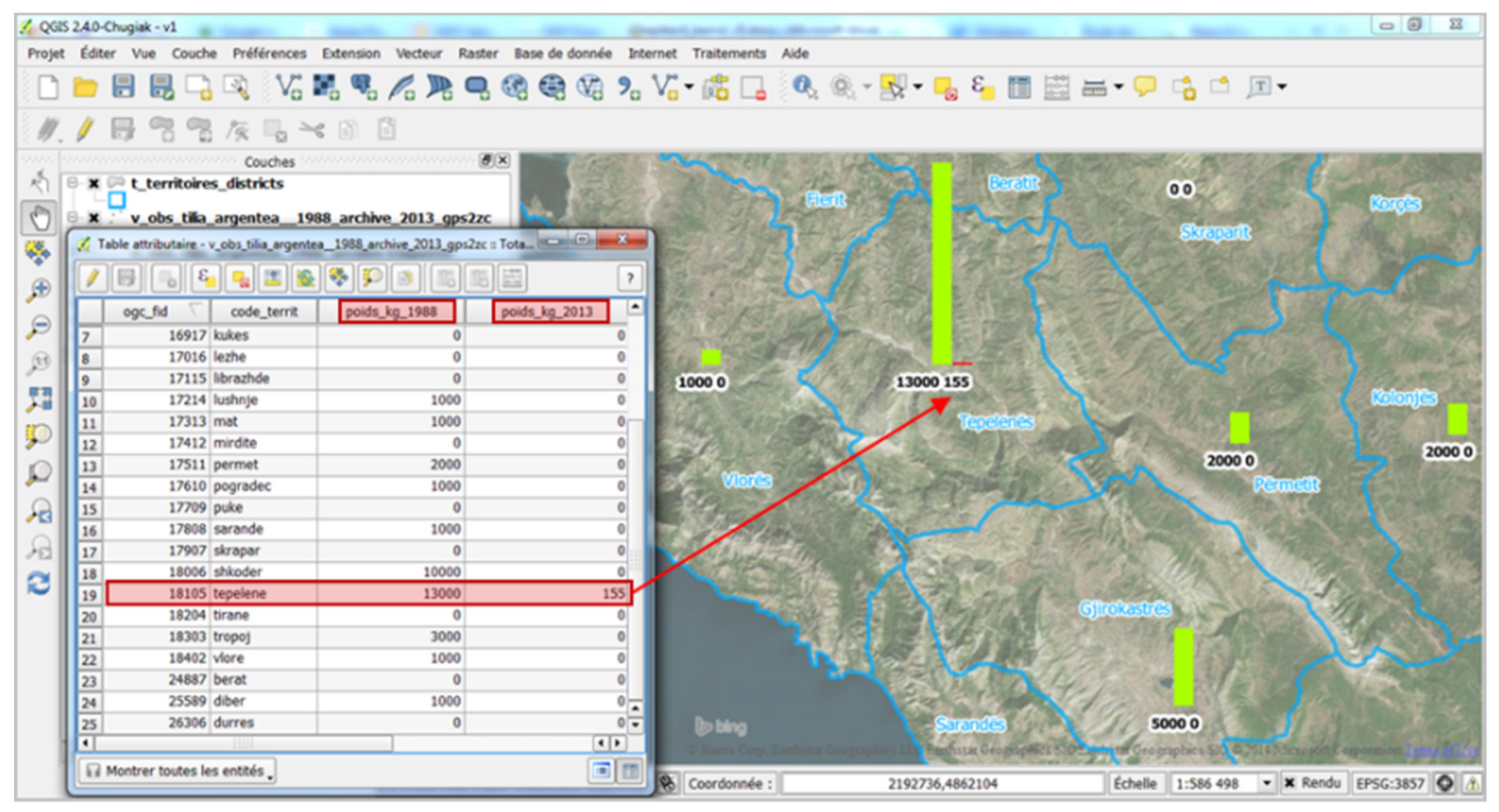Toggle visibility checkbox of v_obs_tilia_argentea layer
The width and height of the screenshot is (1499, 812).
(x=94, y=217)
